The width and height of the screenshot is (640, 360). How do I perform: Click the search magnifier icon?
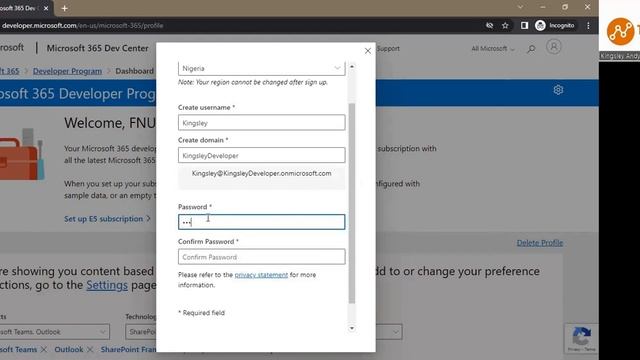click(531, 49)
